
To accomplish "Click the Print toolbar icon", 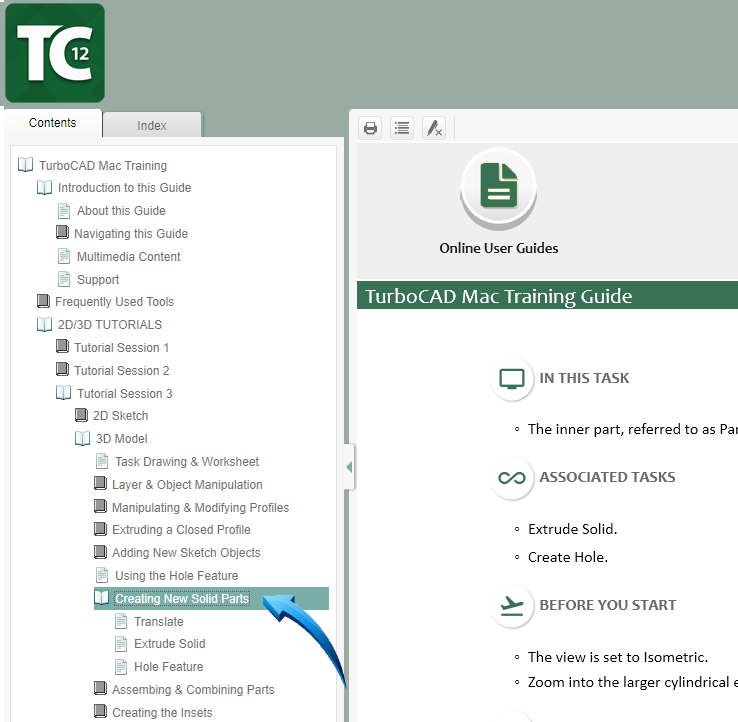I will (370, 128).
